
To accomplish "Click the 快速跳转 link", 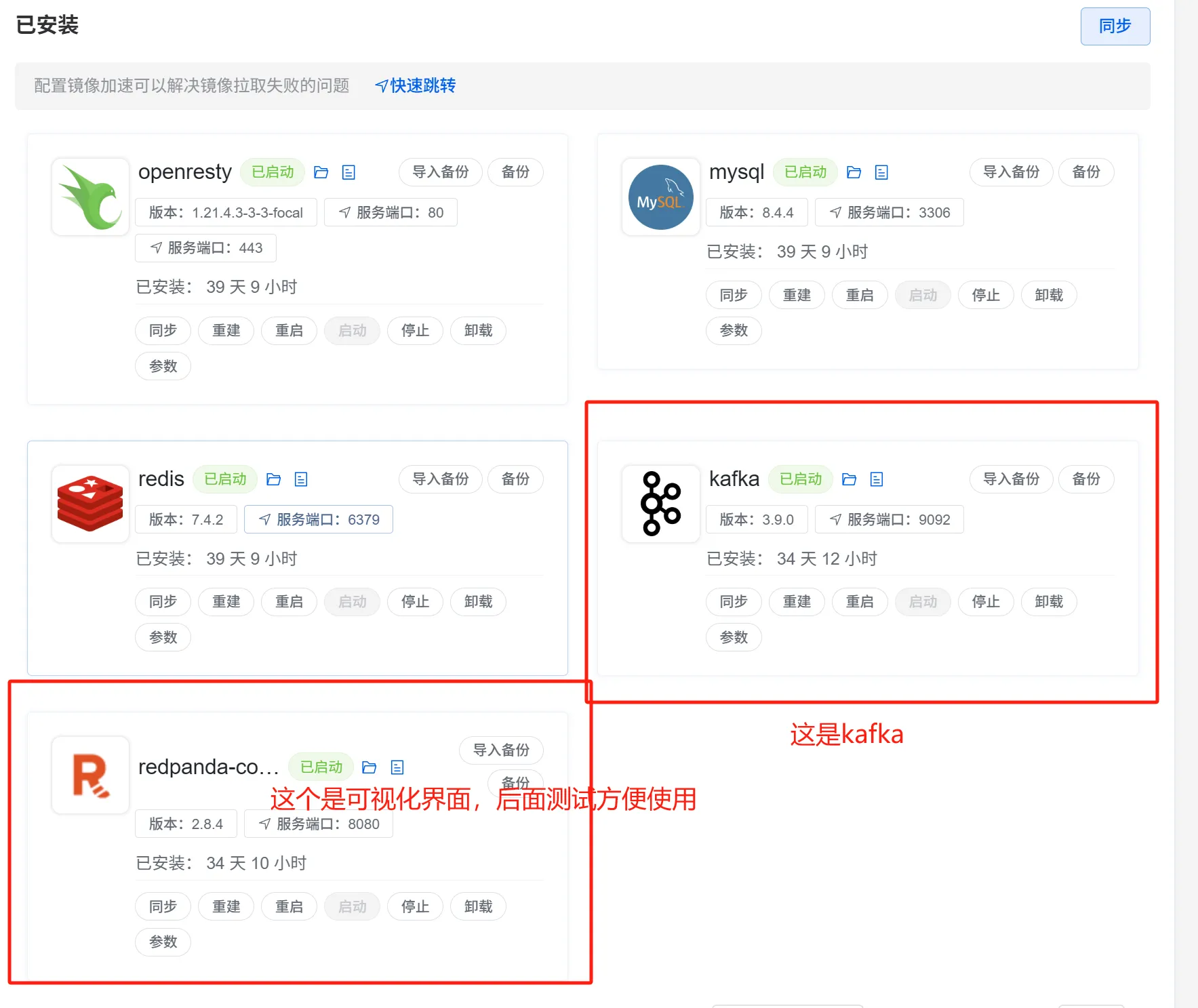I will click(x=415, y=85).
